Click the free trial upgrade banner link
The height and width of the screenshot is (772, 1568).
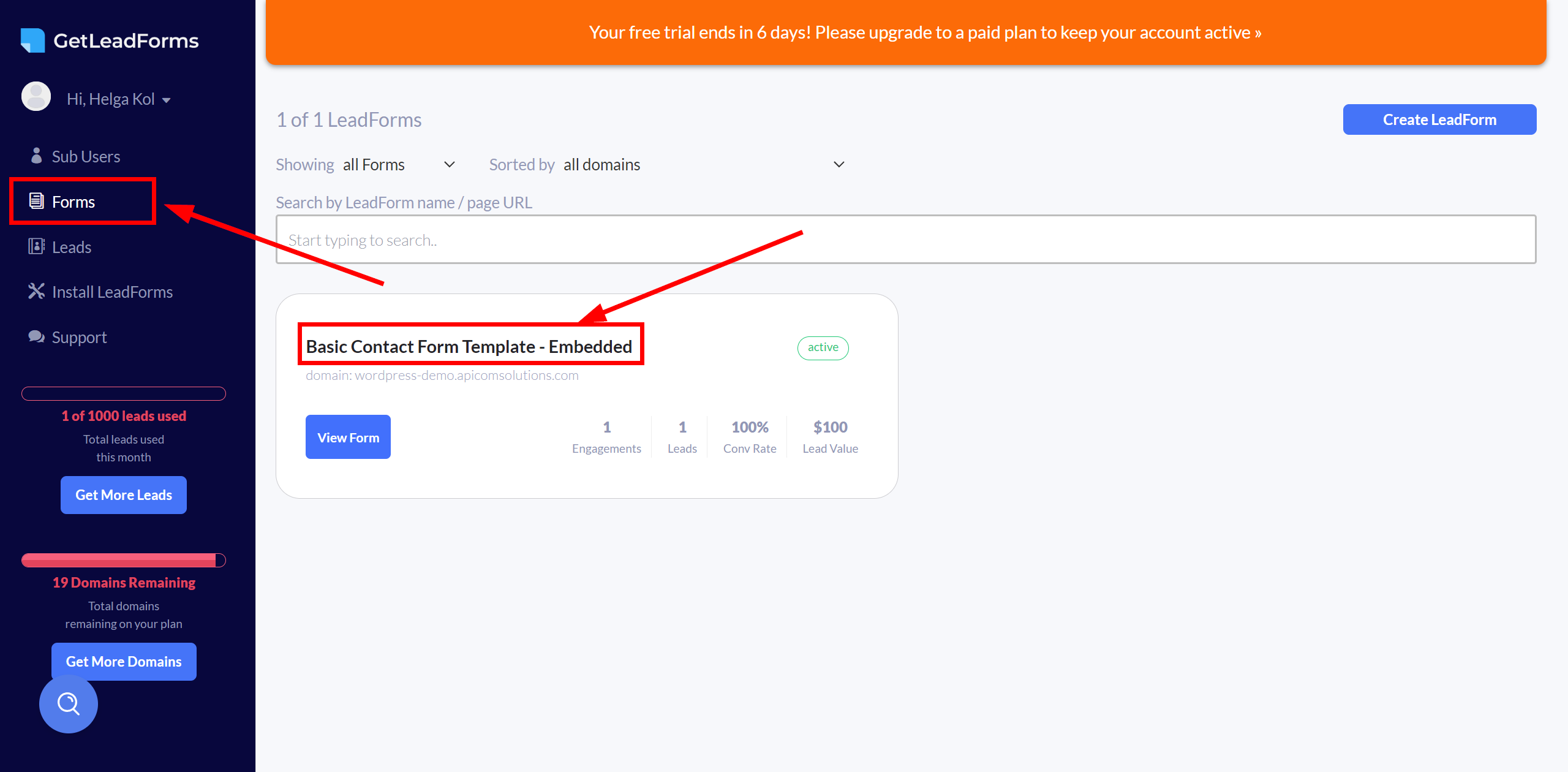pos(925,32)
